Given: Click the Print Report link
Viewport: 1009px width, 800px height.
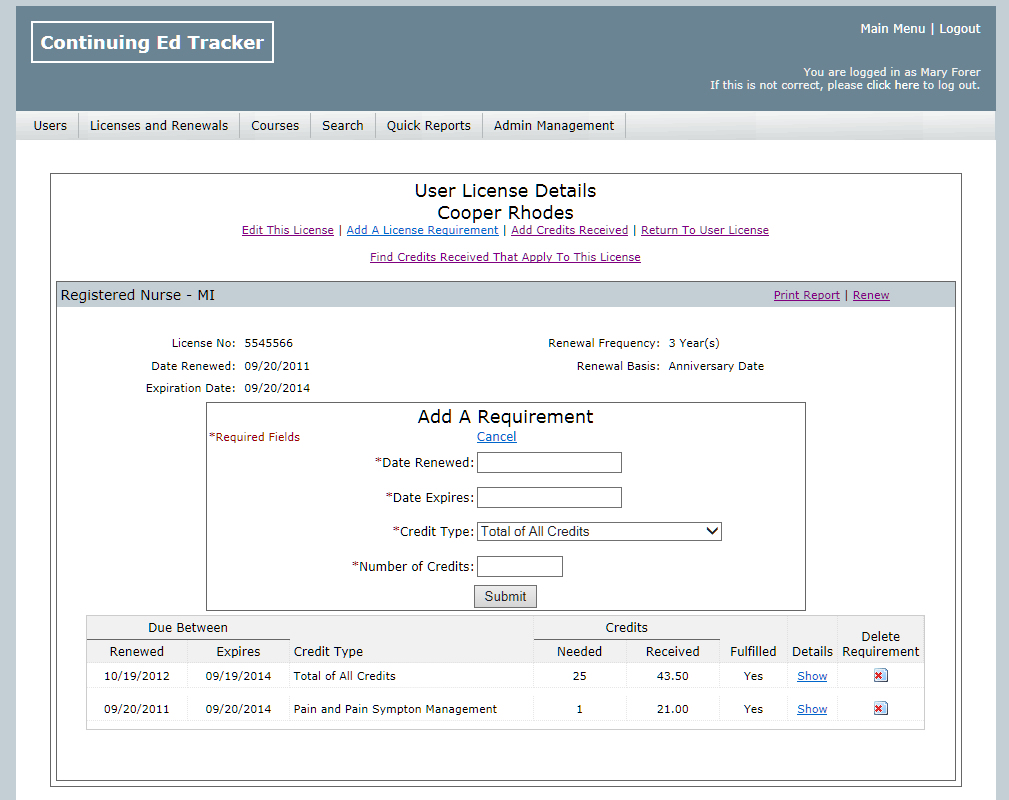Looking at the screenshot, I should (806, 295).
